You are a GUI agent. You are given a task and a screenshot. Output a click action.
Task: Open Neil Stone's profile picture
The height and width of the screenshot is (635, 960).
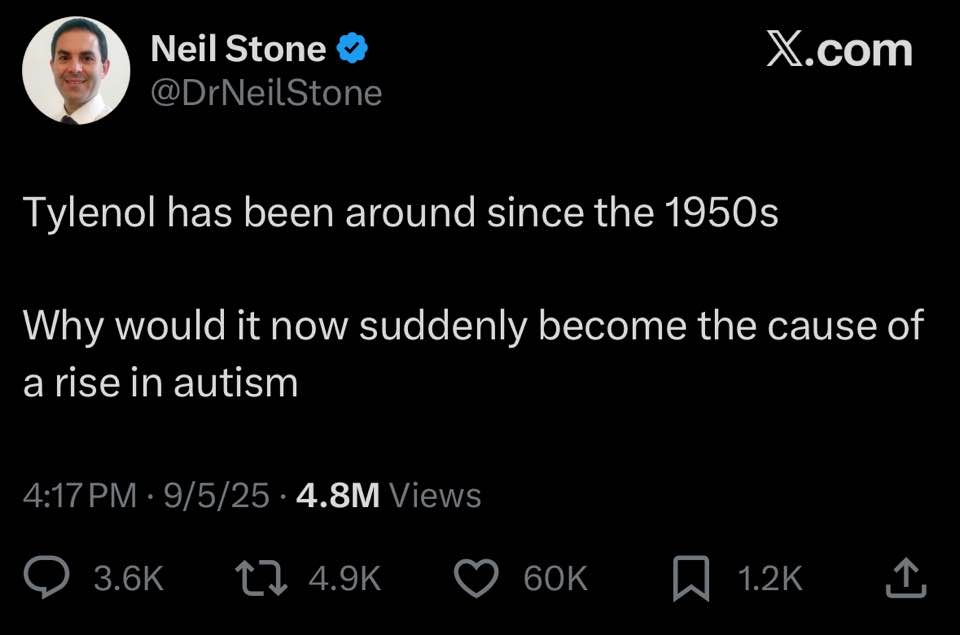[76, 70]
